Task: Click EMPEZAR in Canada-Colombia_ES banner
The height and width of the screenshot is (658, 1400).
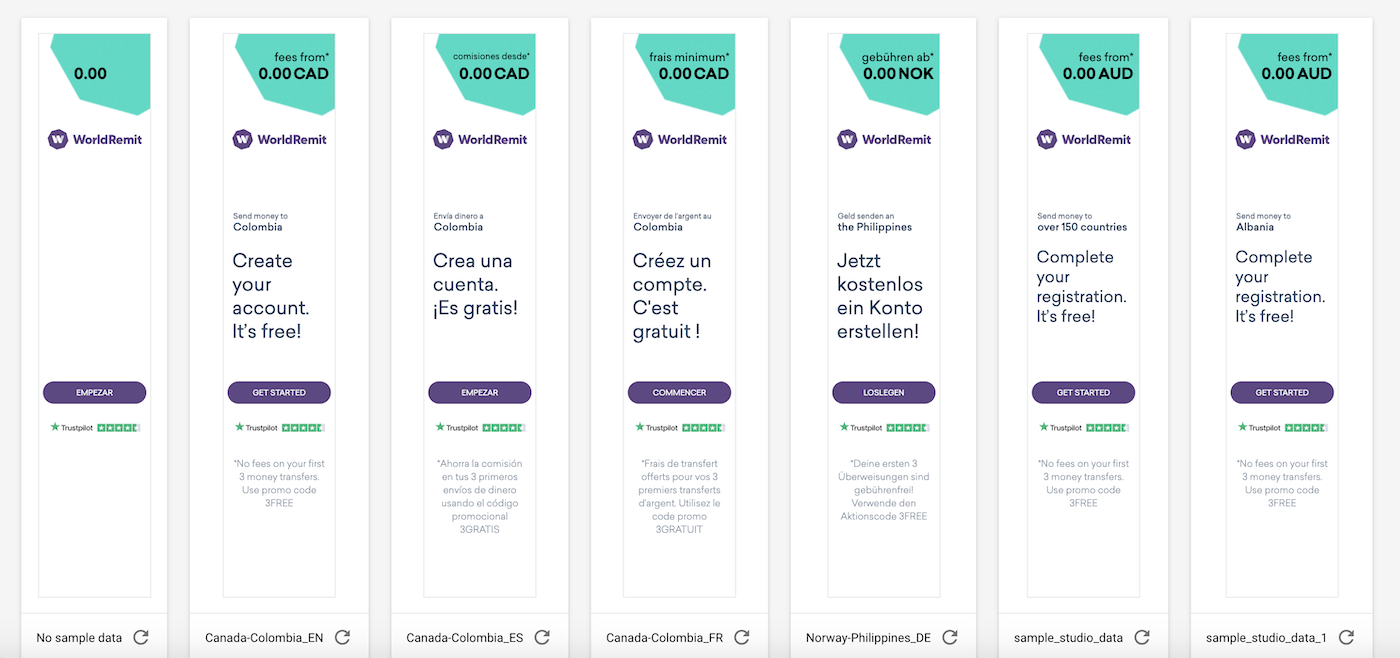Action: point(480,393)
